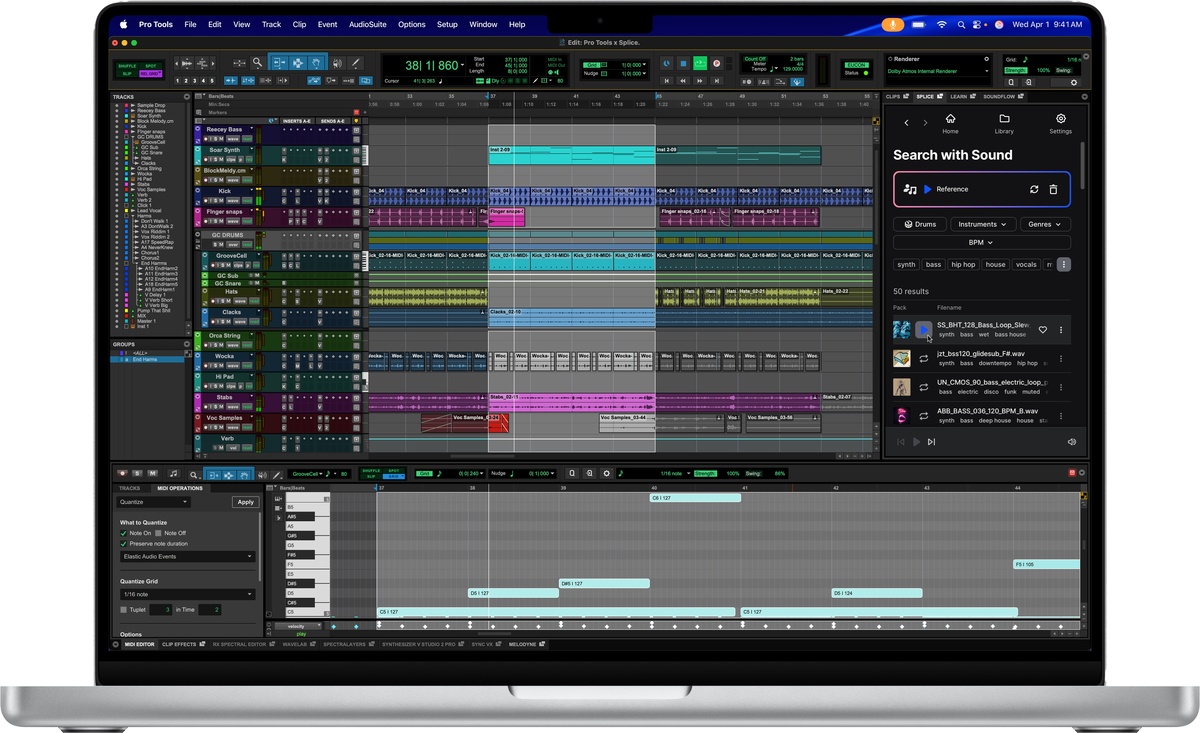Open more options for jzt_bss120_glidesub_F#.wav
The height and width of the screenshot is (733, 1200).
click(1061, 358)
